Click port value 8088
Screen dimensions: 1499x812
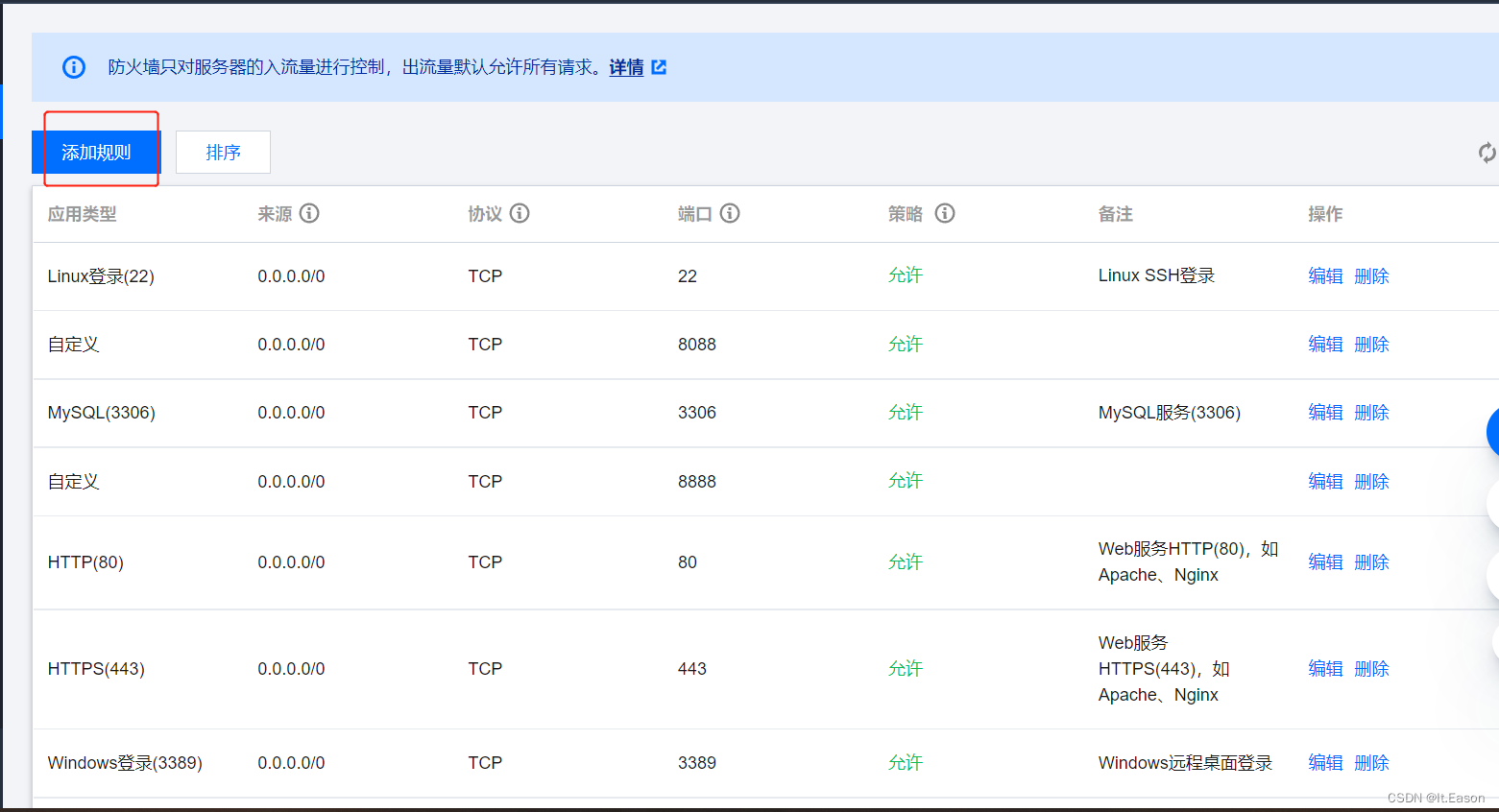click(x=697, y=345)
